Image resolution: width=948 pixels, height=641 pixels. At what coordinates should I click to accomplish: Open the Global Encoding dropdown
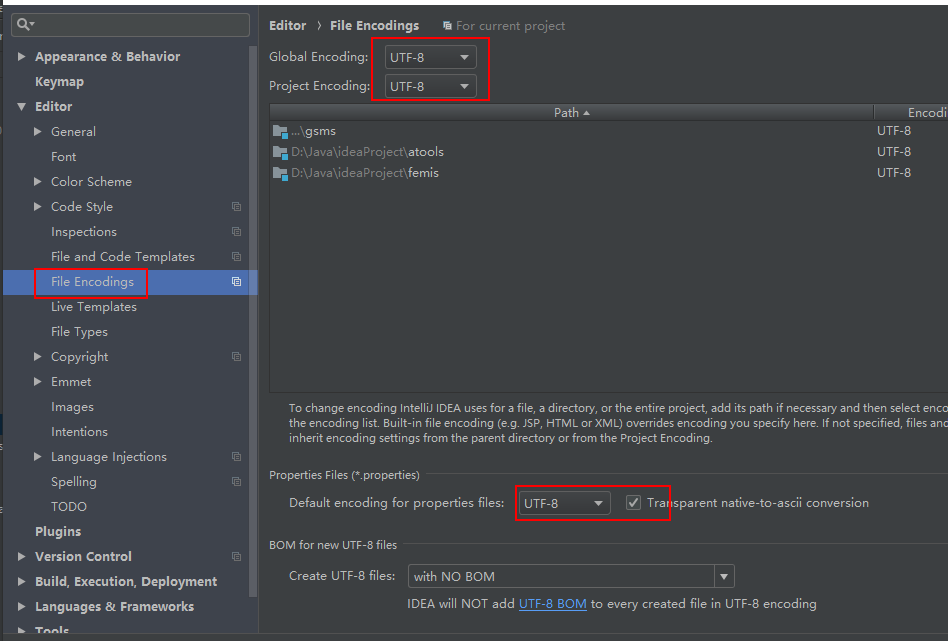[430, 57]
